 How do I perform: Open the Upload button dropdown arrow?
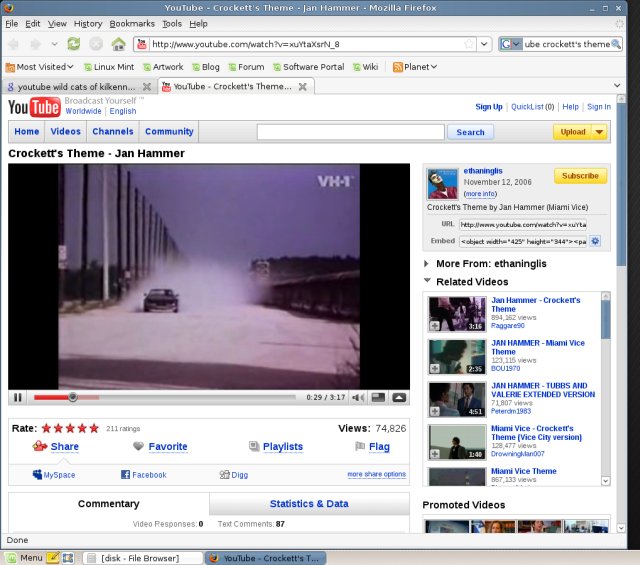click(598, 132)
